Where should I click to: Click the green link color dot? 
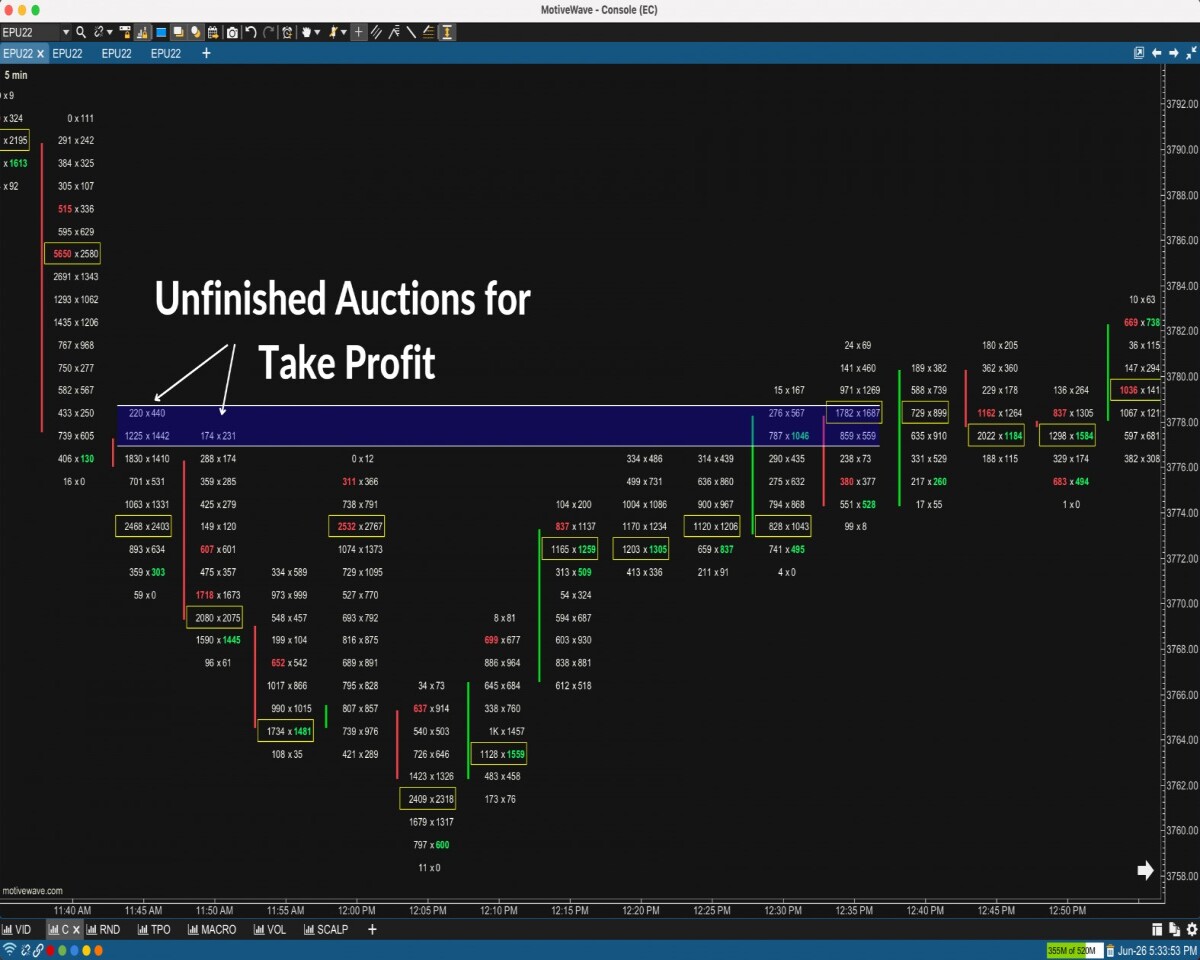click(x=62, y=950)
